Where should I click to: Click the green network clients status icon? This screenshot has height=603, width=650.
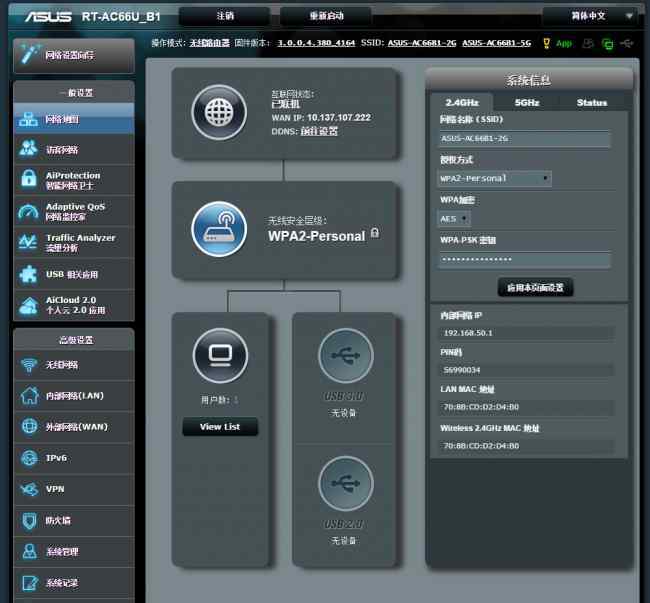coord(608,44)
